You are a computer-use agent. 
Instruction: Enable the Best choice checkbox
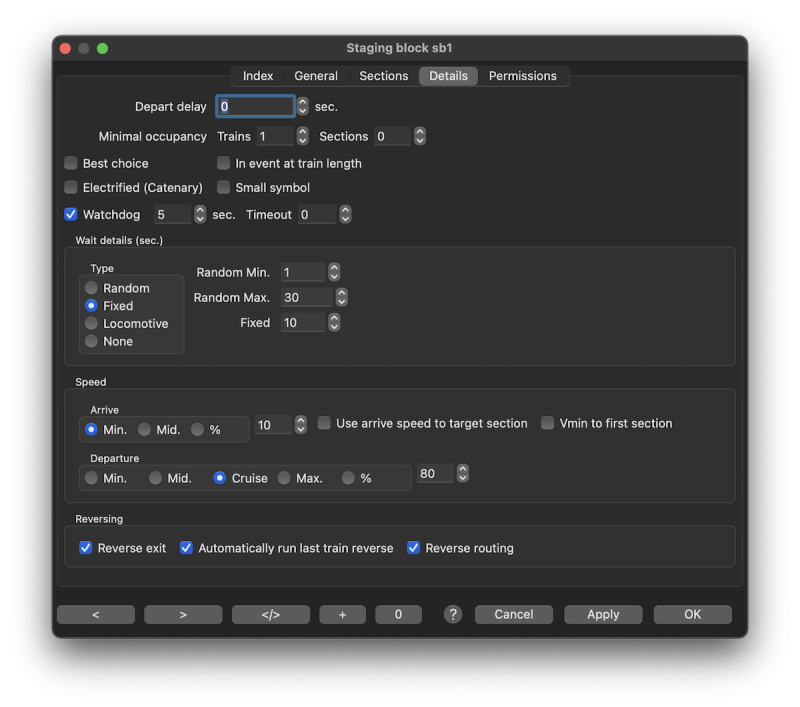(71, 163)
